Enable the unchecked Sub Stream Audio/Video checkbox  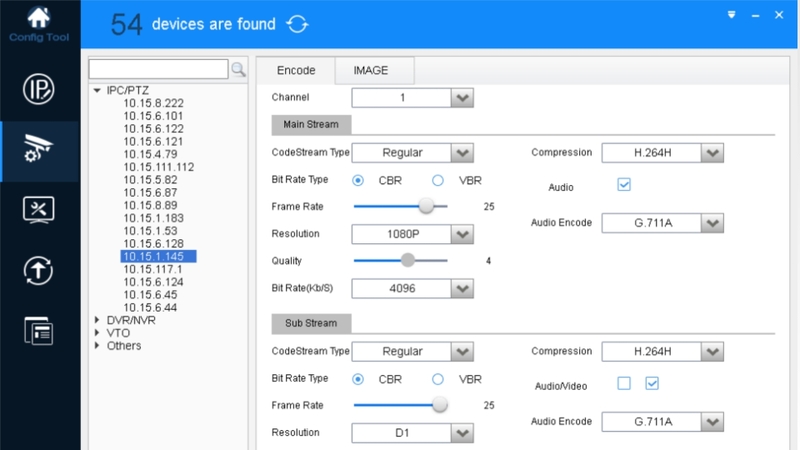(624, 383)
